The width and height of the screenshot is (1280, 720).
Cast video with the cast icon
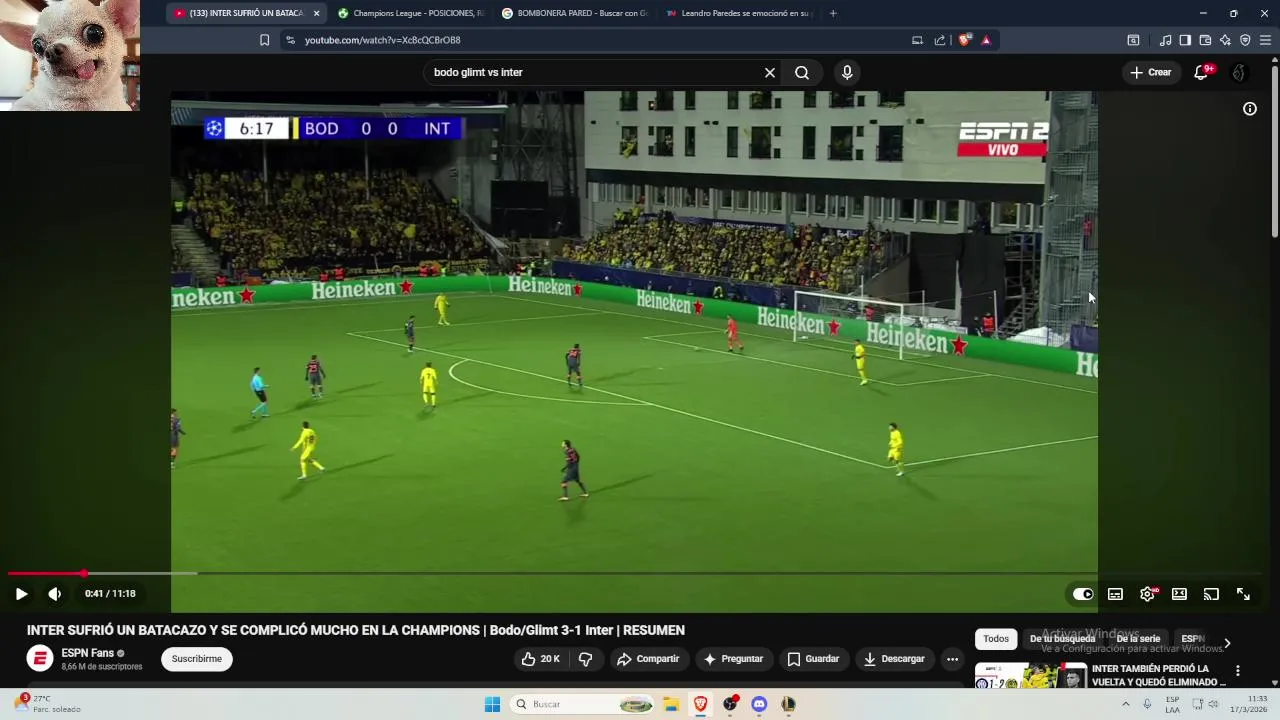pos(1211,594)
